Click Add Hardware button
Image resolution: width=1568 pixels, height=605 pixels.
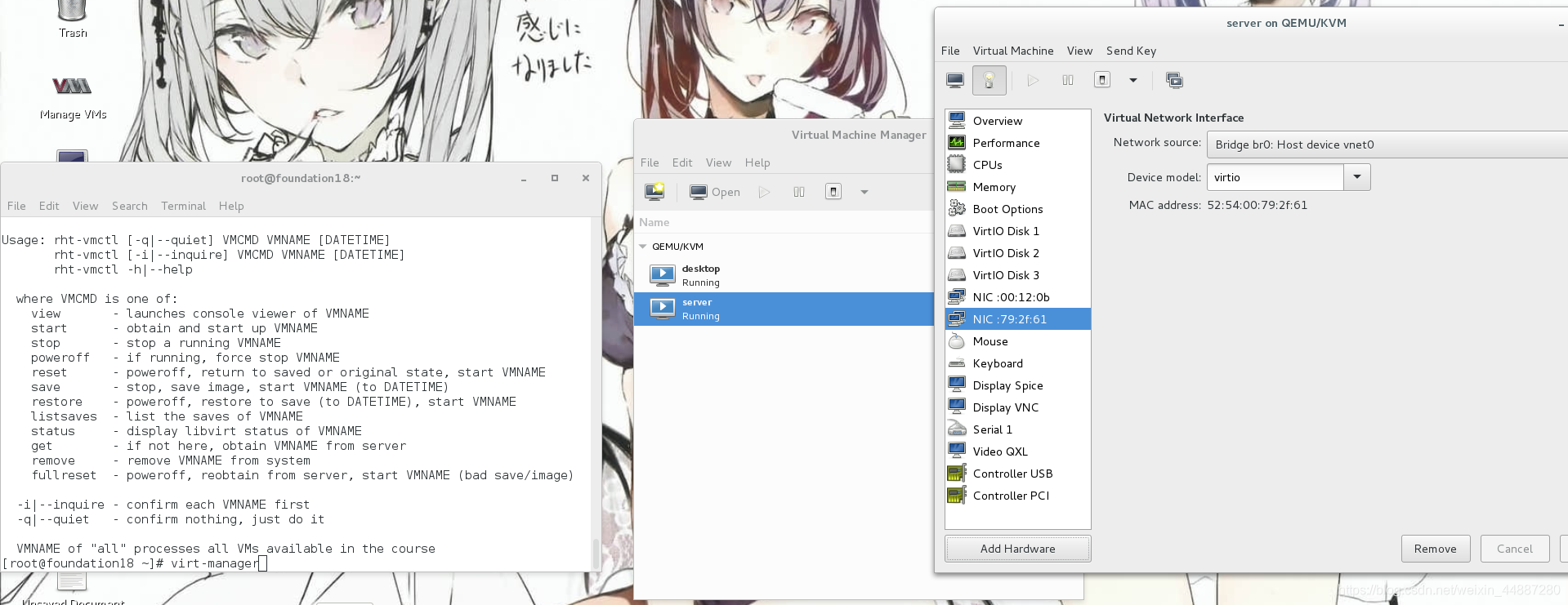coord(1018,549)
